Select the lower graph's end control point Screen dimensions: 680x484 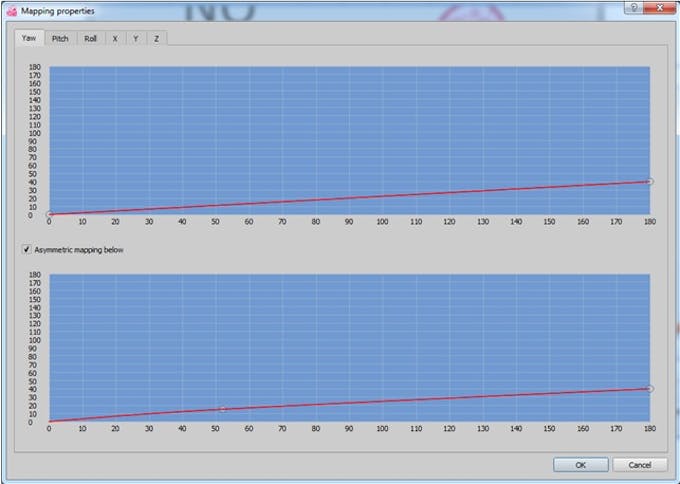[649, 389]
